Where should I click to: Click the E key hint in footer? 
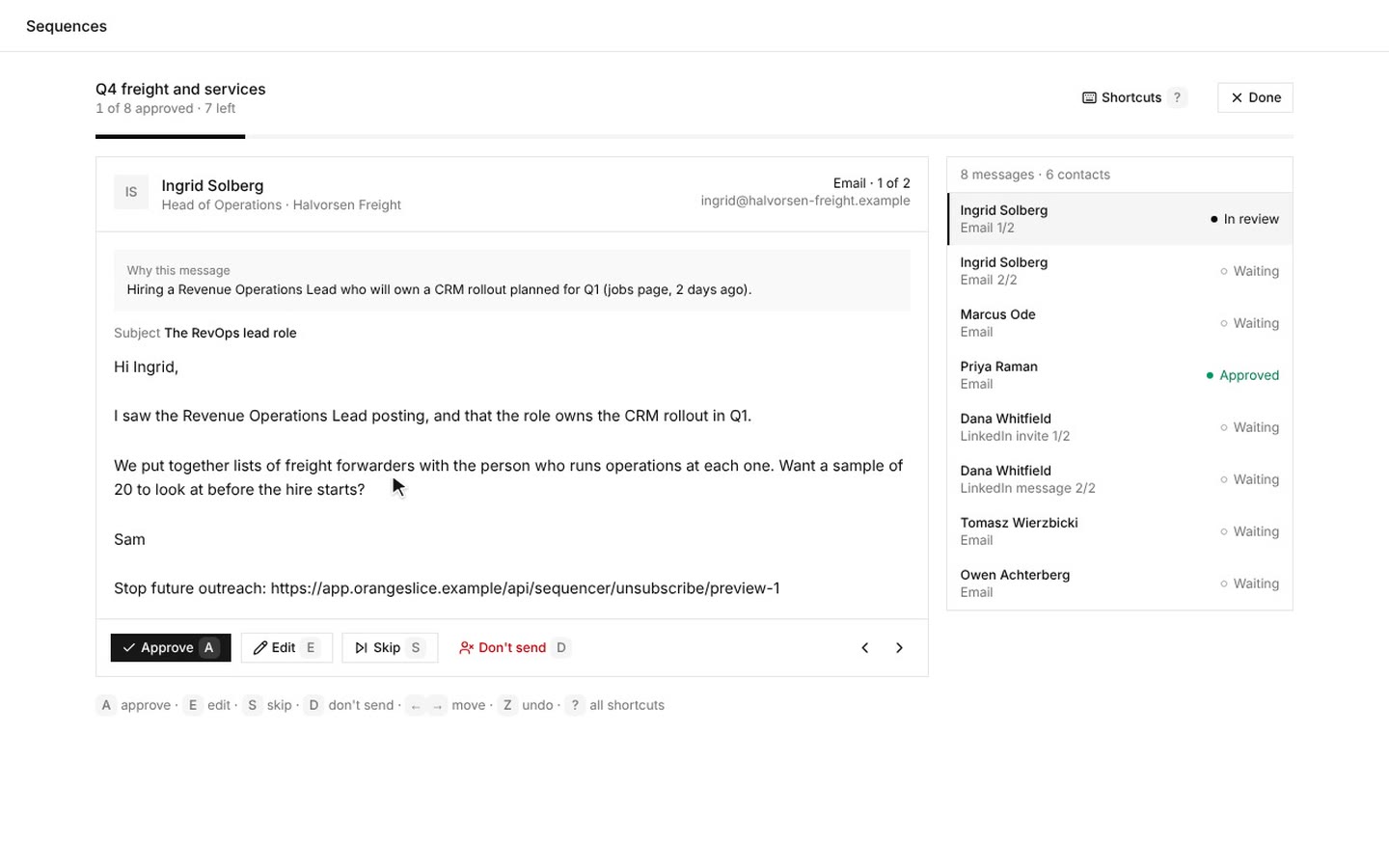193,705
